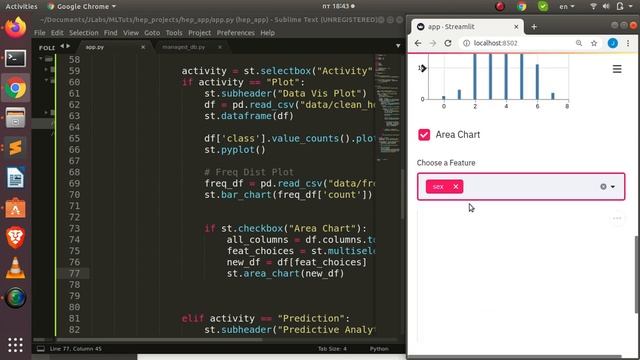Image resolution: width=640 pixels, height=360 pixels.
Task: Open the Selection menu
Action: (x=84, y=33)
